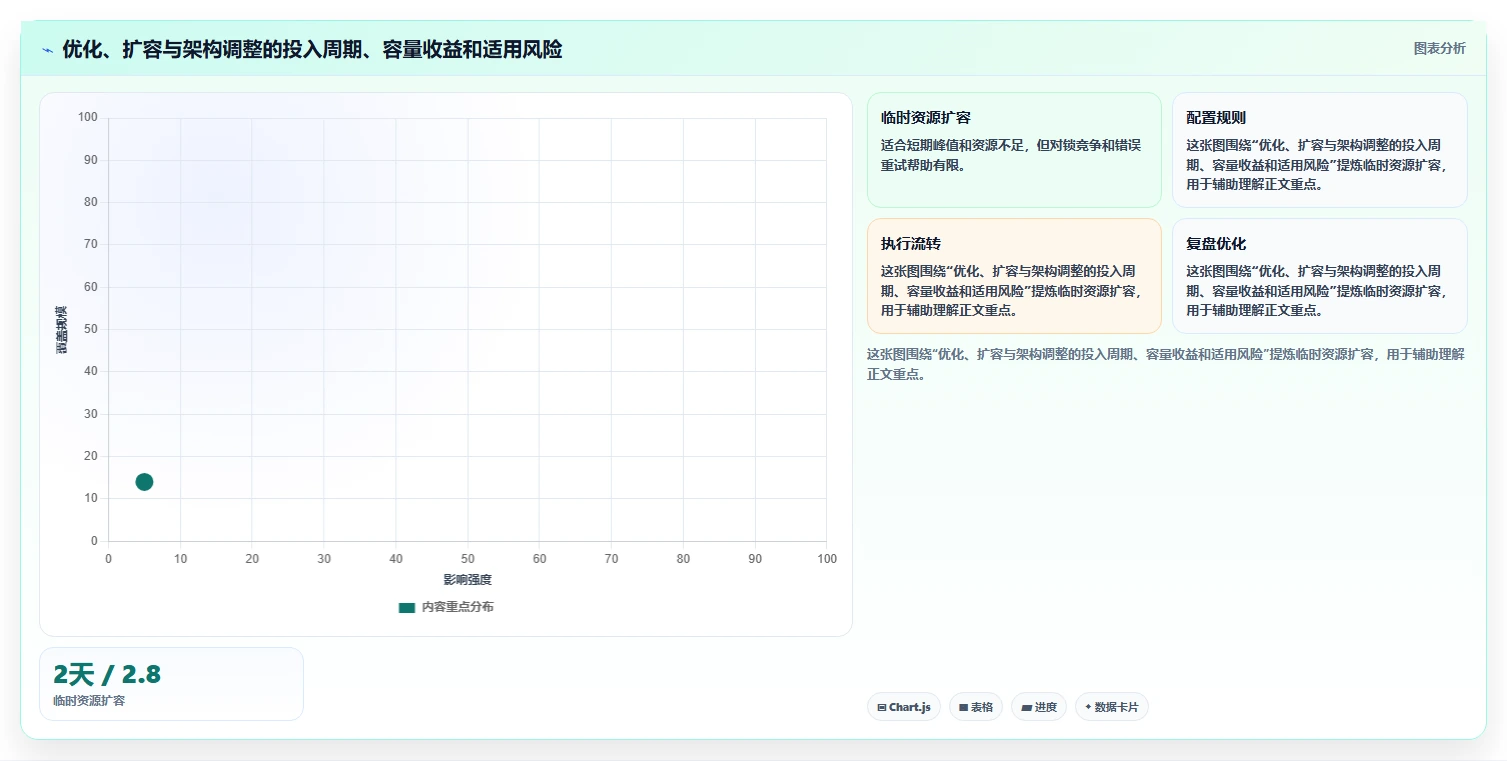The width and height of the screenshot is (1507, 761).
Task: Click the x-axis tick label 90
Action: click(x=755, y=559)
